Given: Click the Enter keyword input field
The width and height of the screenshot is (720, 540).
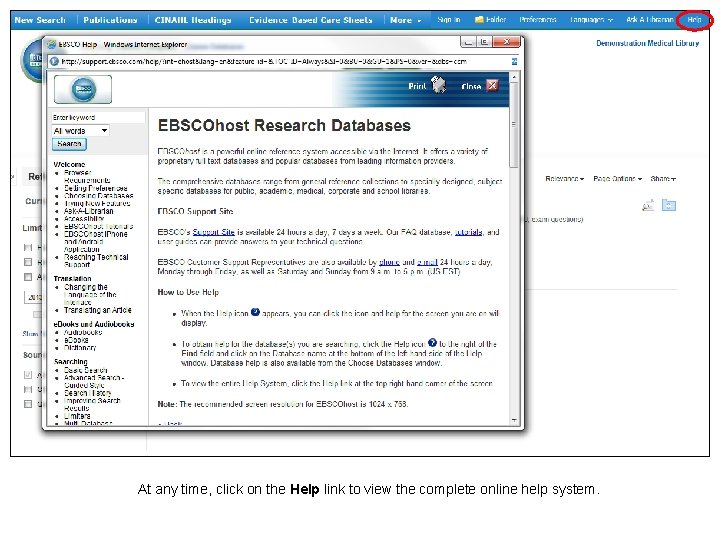Looking at the screenshot, I should click(98, 118).
